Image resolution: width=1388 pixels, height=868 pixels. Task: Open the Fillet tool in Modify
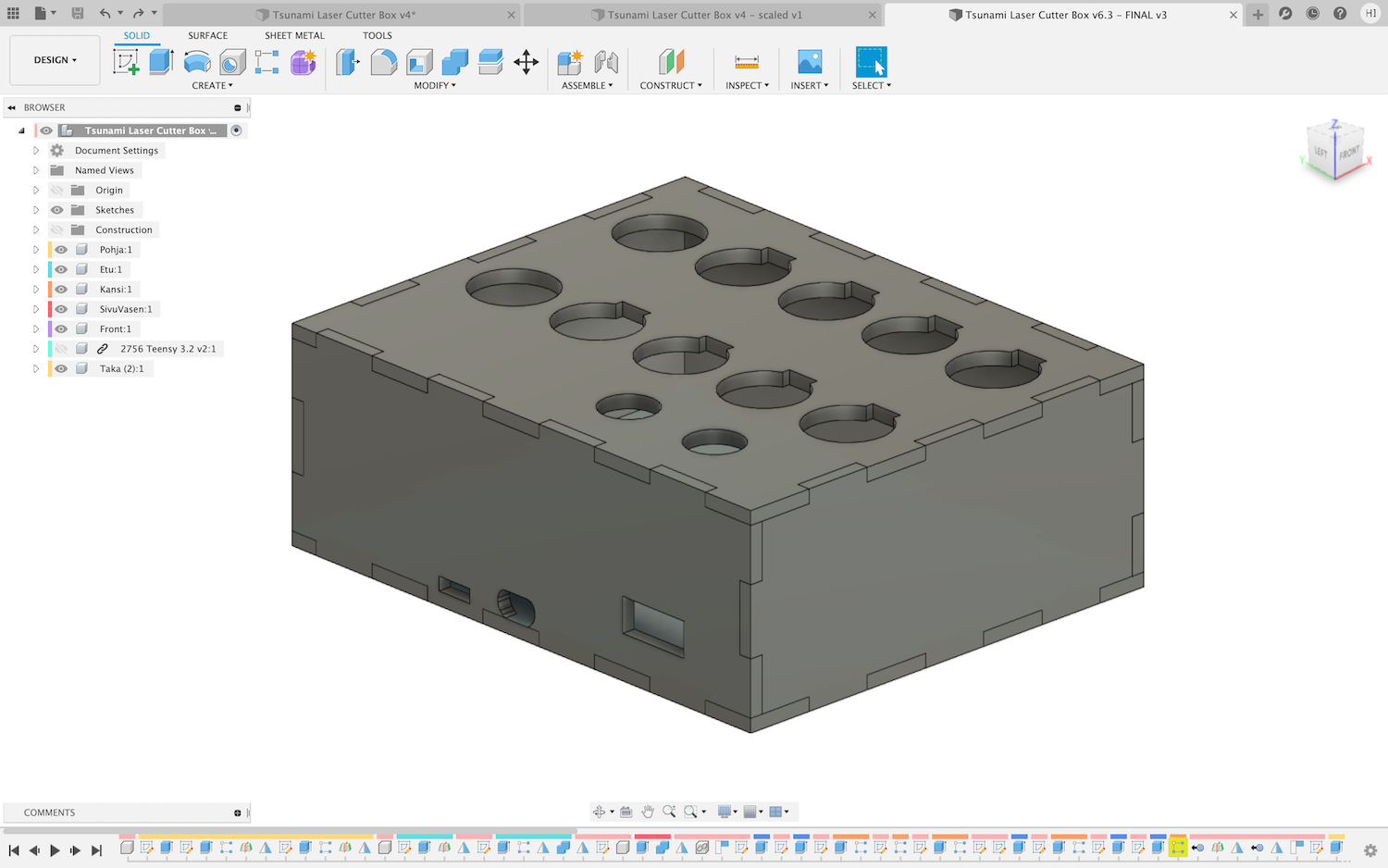coord(383,62)
